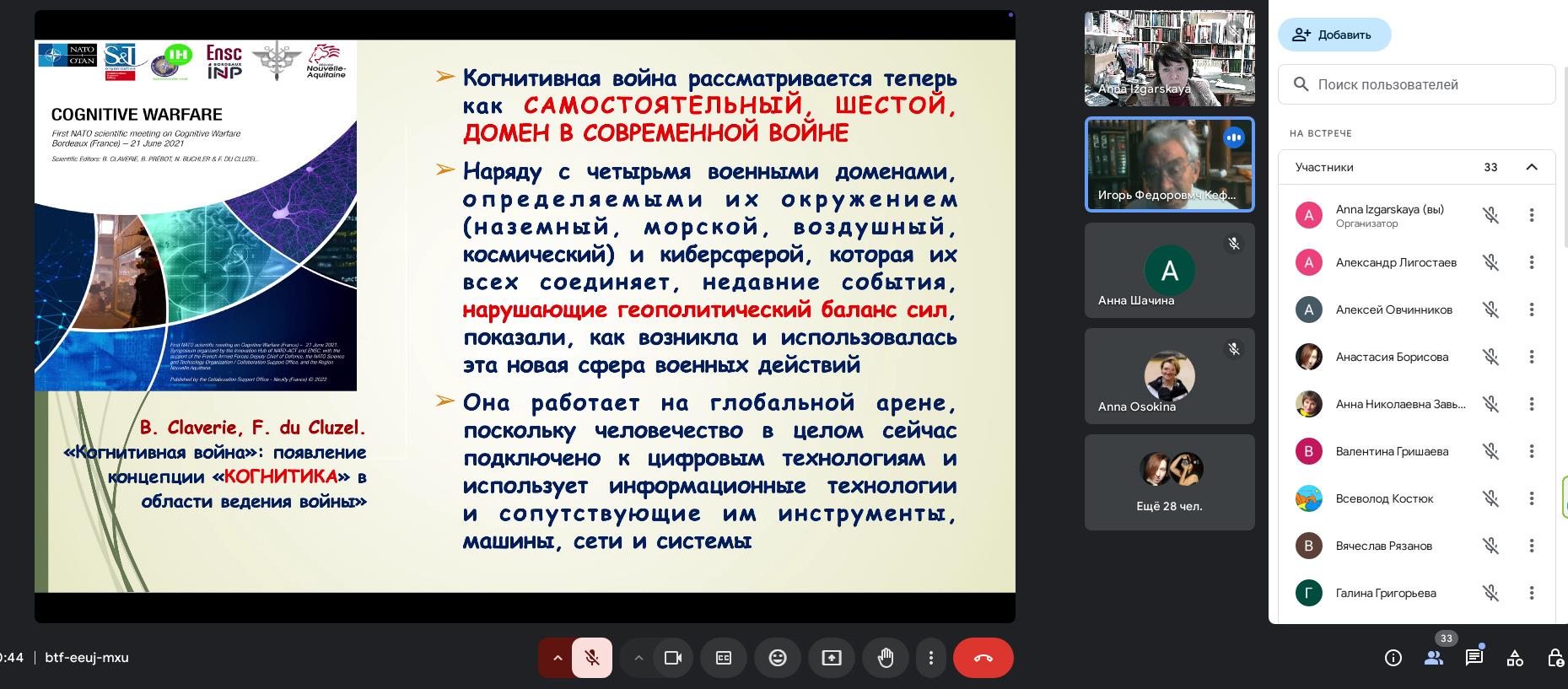Start screen presentation with the share icon
The width and height of the screenshot is (1568, 689).
tap(832, 658)
